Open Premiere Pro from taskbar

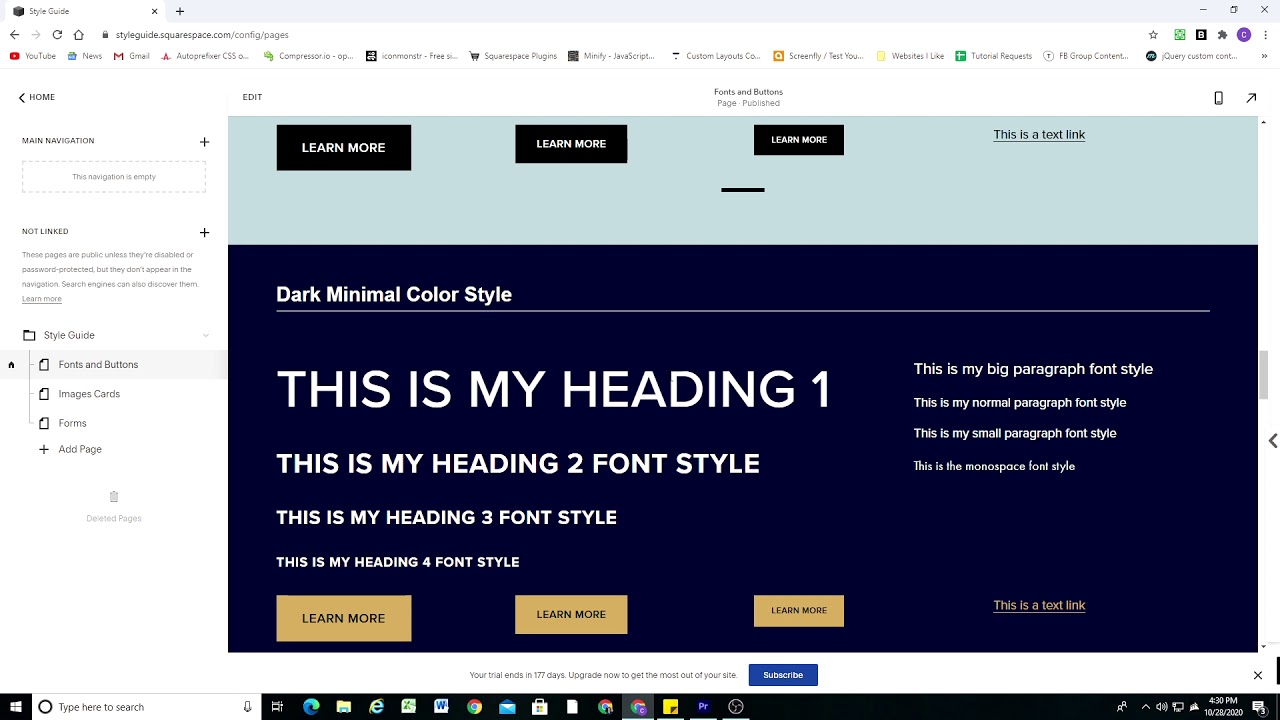pos(703,707)
